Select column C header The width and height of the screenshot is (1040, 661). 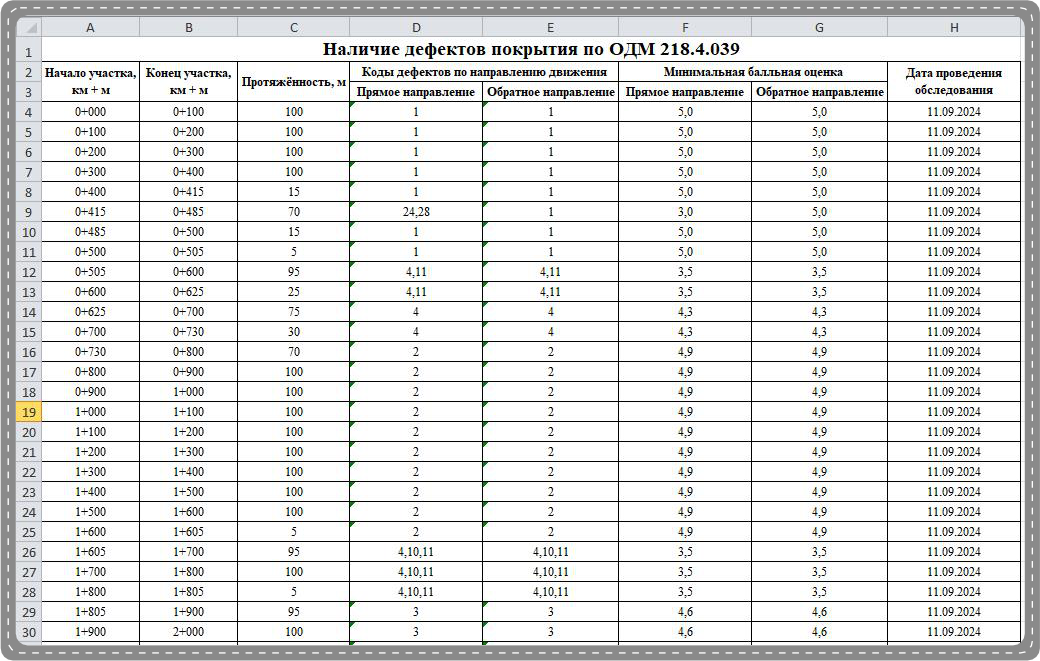[x=293, y=27]
